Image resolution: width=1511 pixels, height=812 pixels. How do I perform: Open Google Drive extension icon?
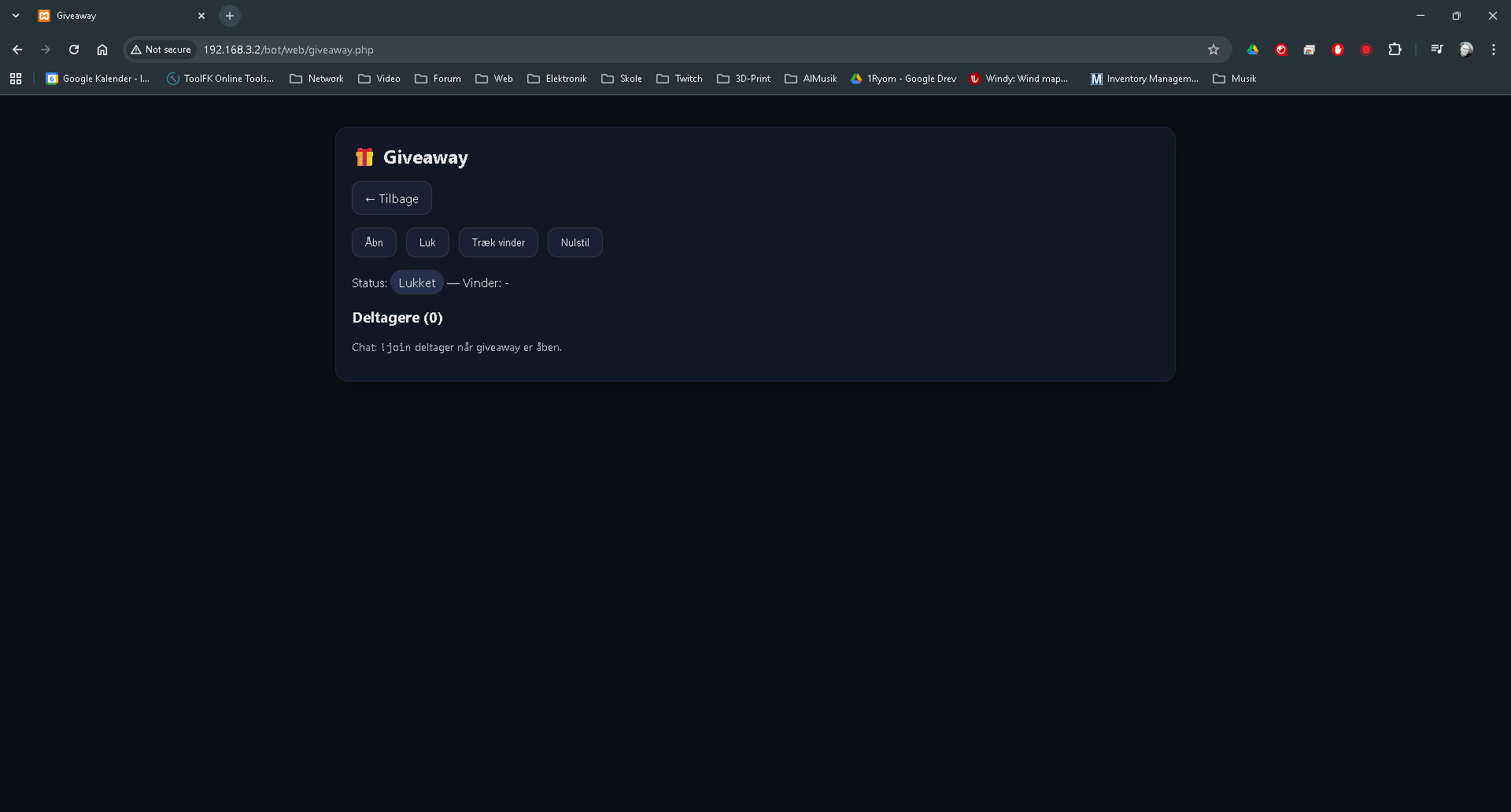click(x=1253, y=50)
